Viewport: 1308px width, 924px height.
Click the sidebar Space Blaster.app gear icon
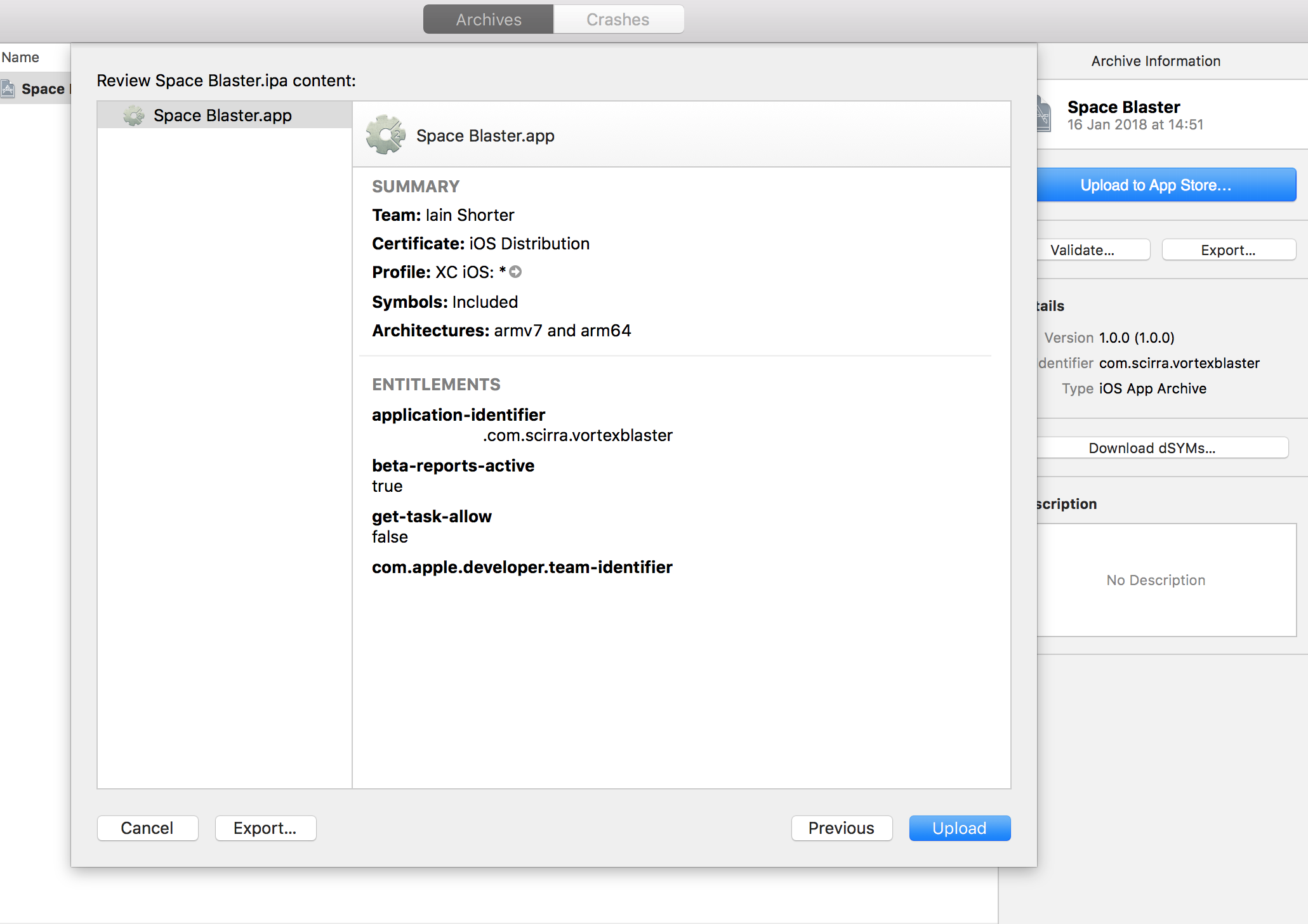coord(133,115)
